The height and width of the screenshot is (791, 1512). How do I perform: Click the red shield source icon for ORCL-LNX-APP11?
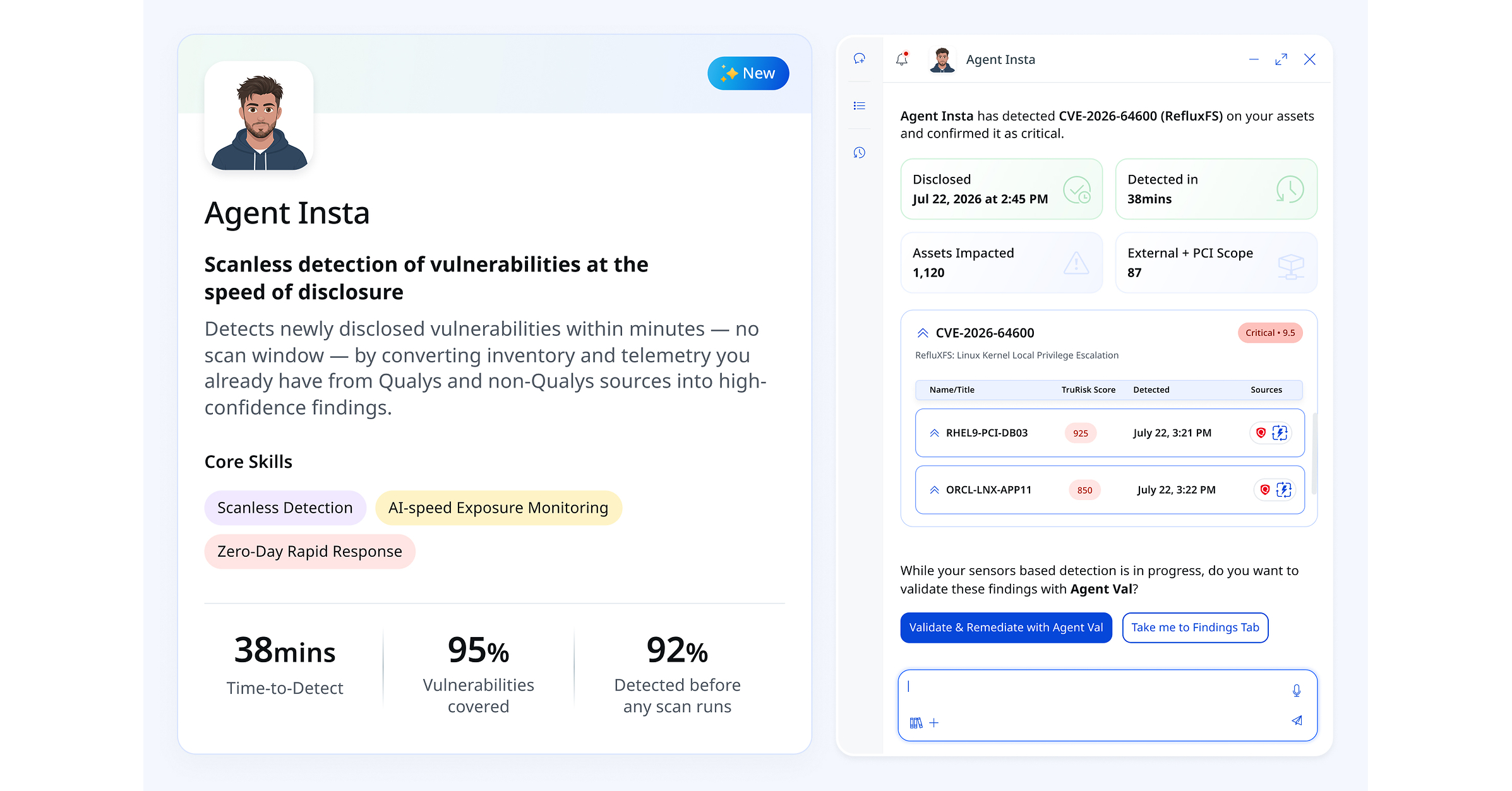1265,490
